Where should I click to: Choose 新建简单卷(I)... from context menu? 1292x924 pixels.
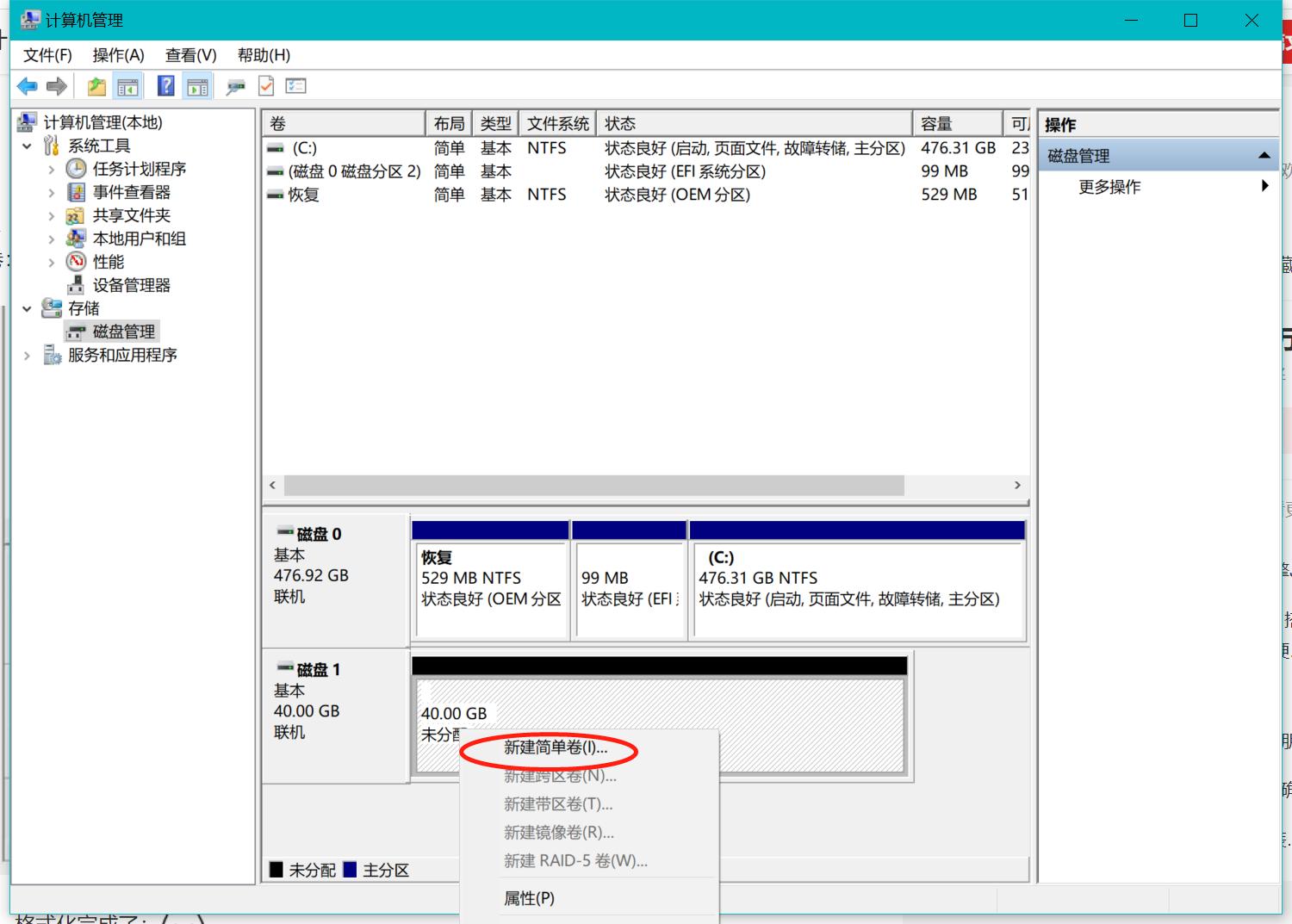pyautogui.click(x=556, y=748)
